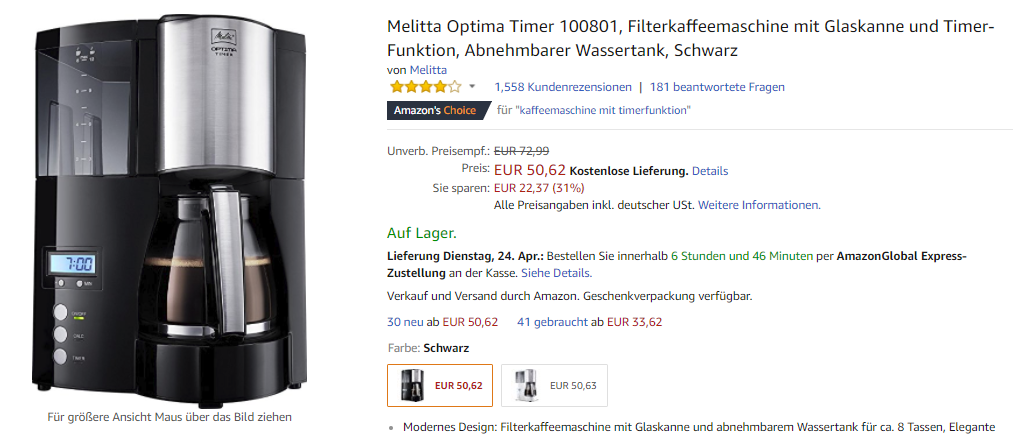This screenshot has width=1035, height=435.
Task: Click the Melitta Optima Timer product title
Action: 690,39
